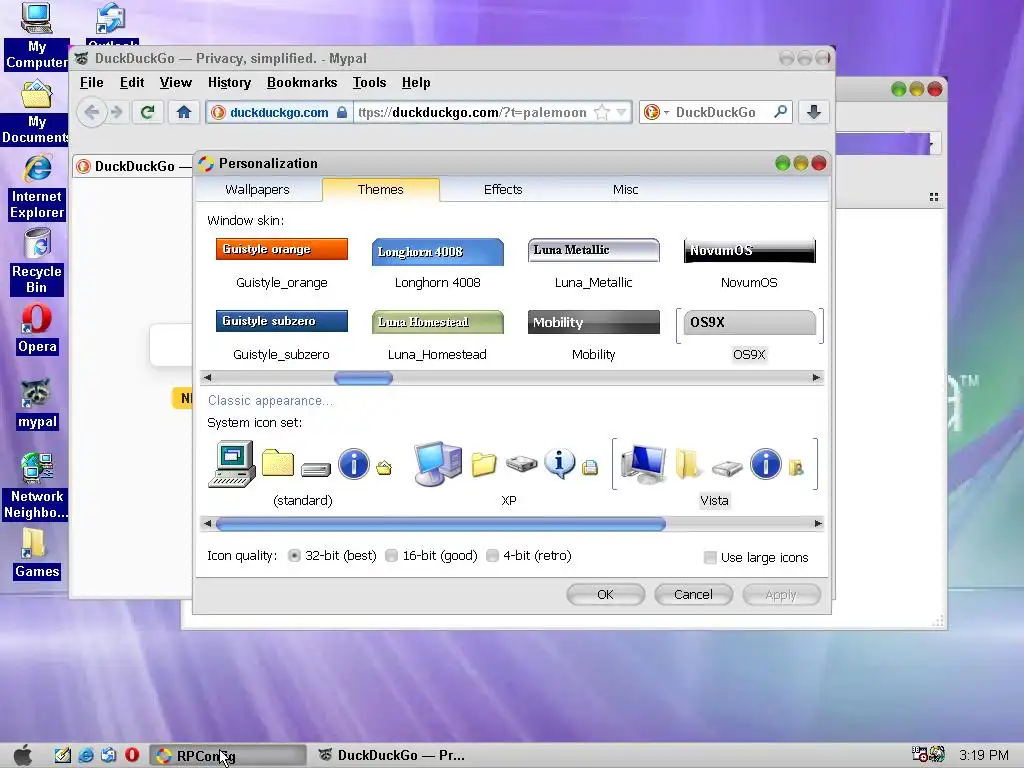Open the Mypal History menu
This screenshot has width=1024, height=768.
(x=229, y=82)
